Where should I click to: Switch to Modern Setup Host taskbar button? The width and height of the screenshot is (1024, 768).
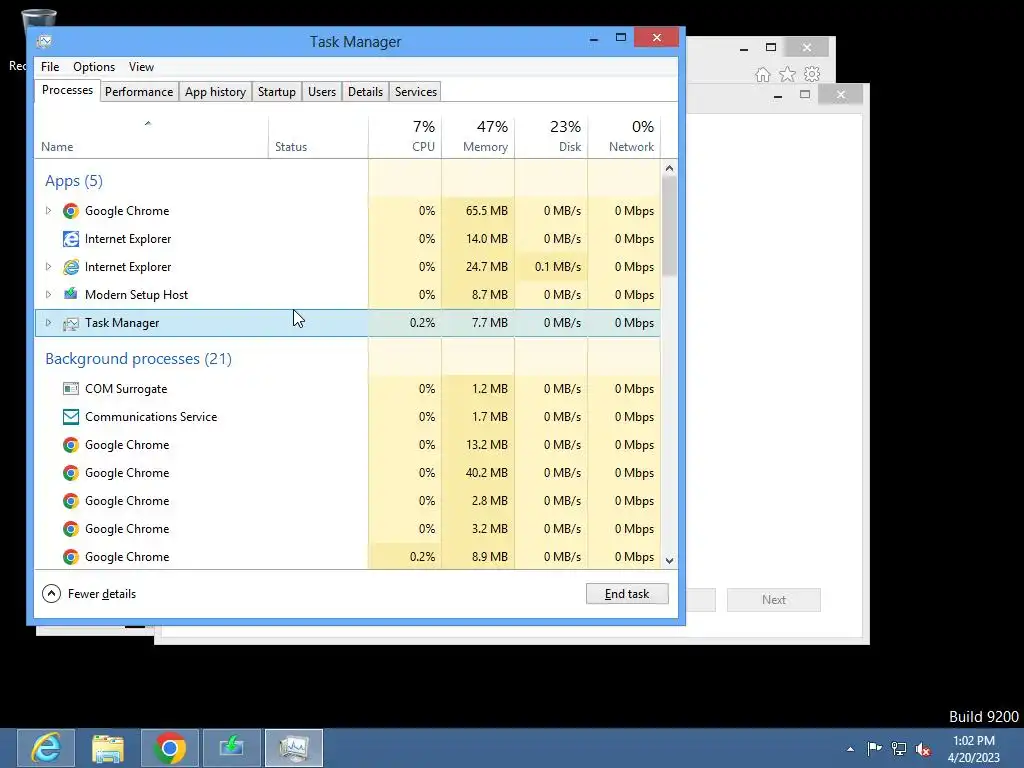(x=232, y=748)
